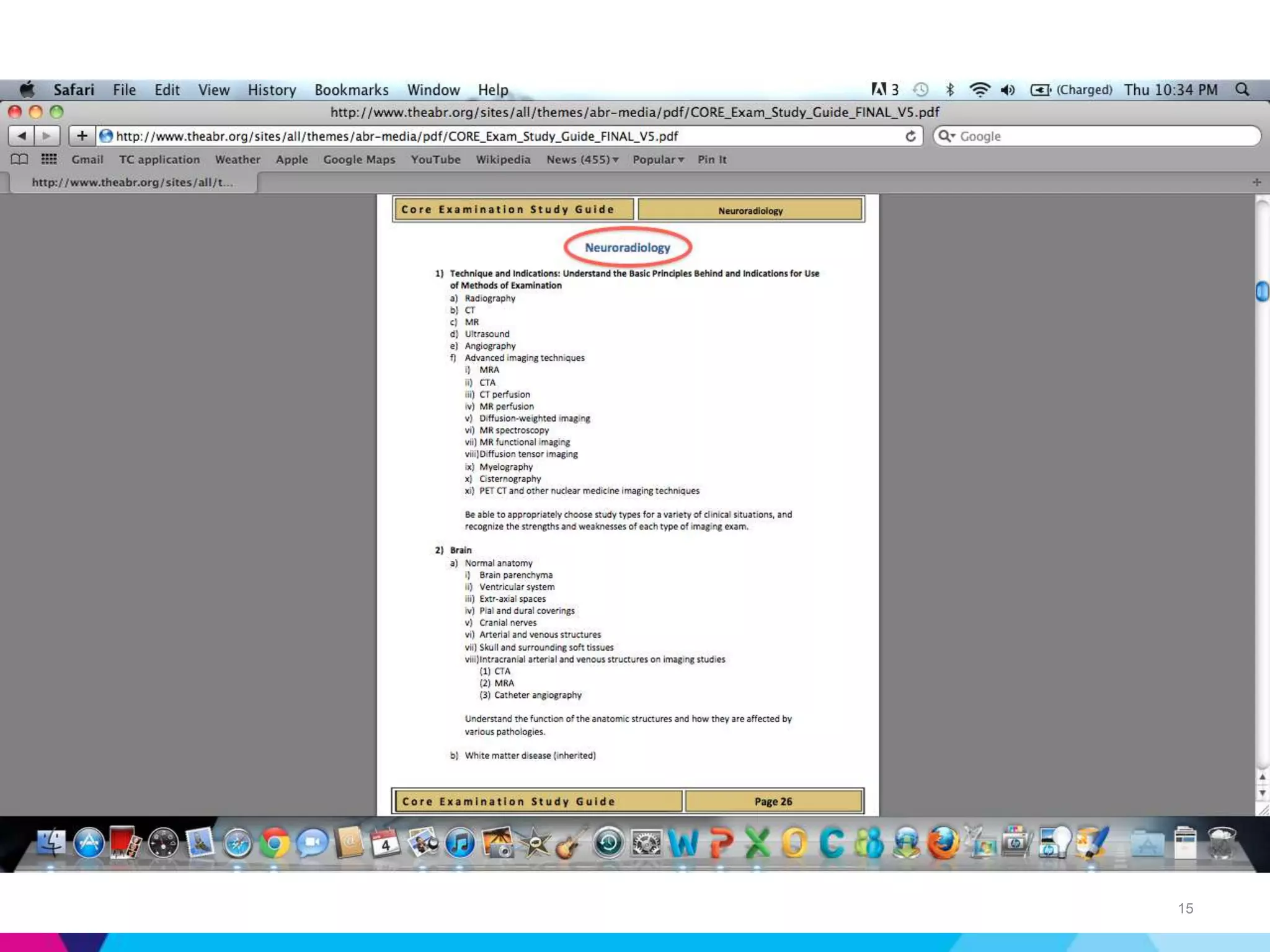Open the History menu
Screen dimensions: 1270x952
(272, 90)
